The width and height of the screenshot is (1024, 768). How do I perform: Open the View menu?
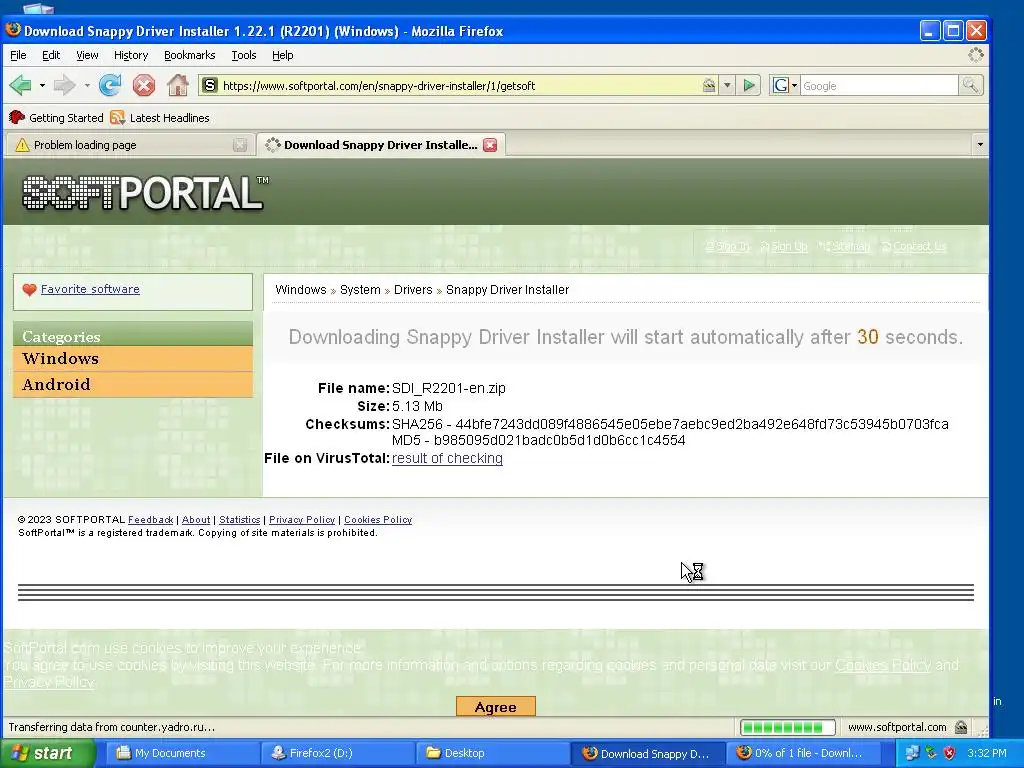point(87,55)
